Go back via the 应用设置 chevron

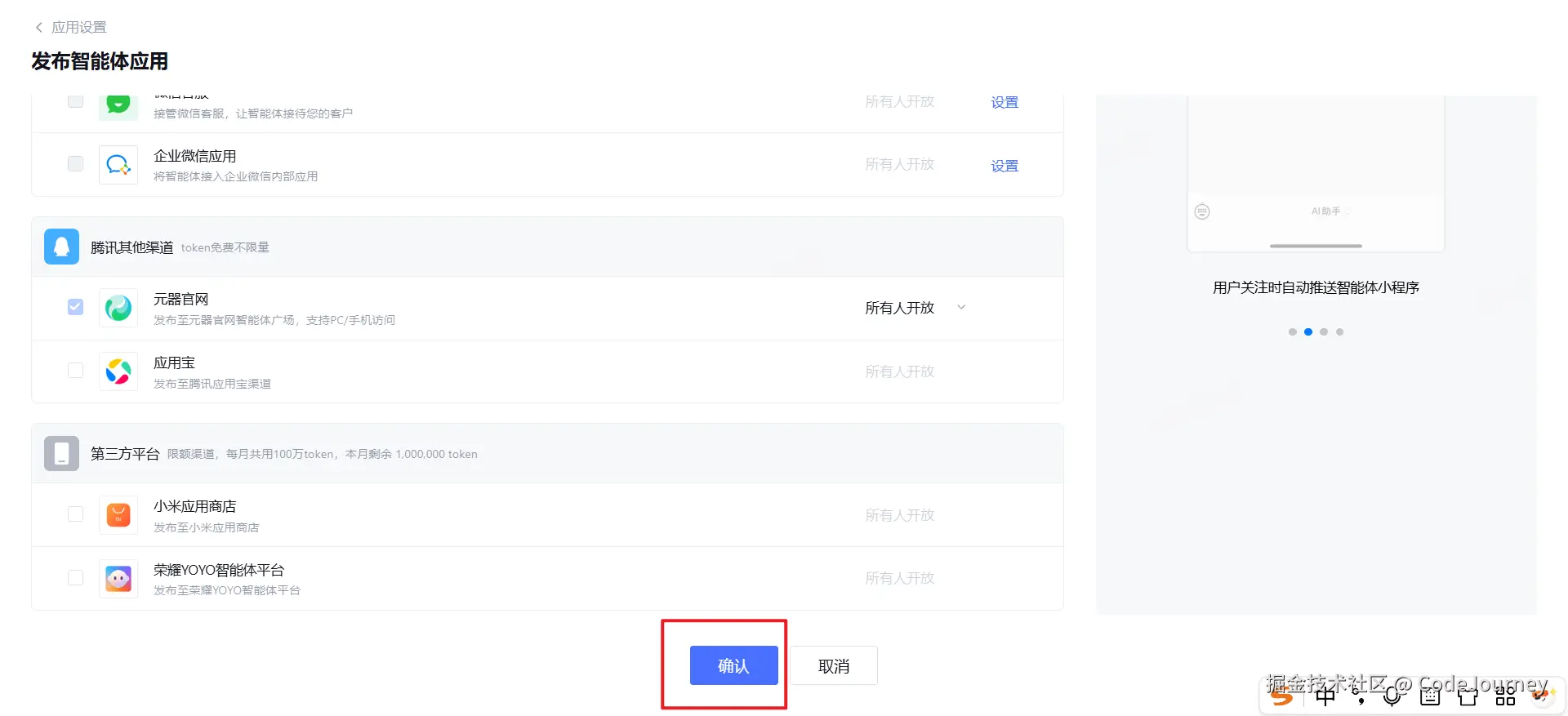(38, 28)
